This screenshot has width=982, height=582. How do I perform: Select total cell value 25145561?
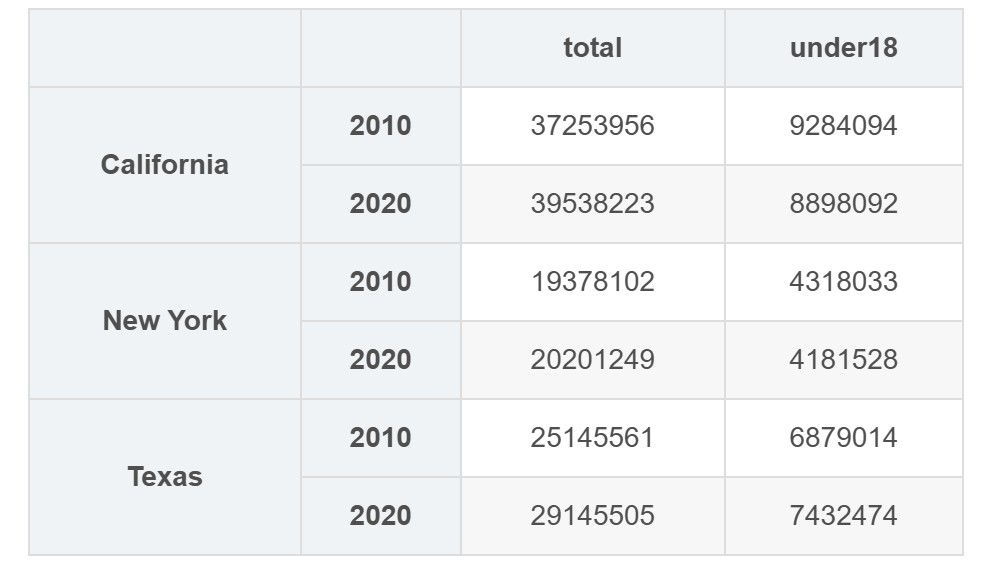(x=593, y=438)
